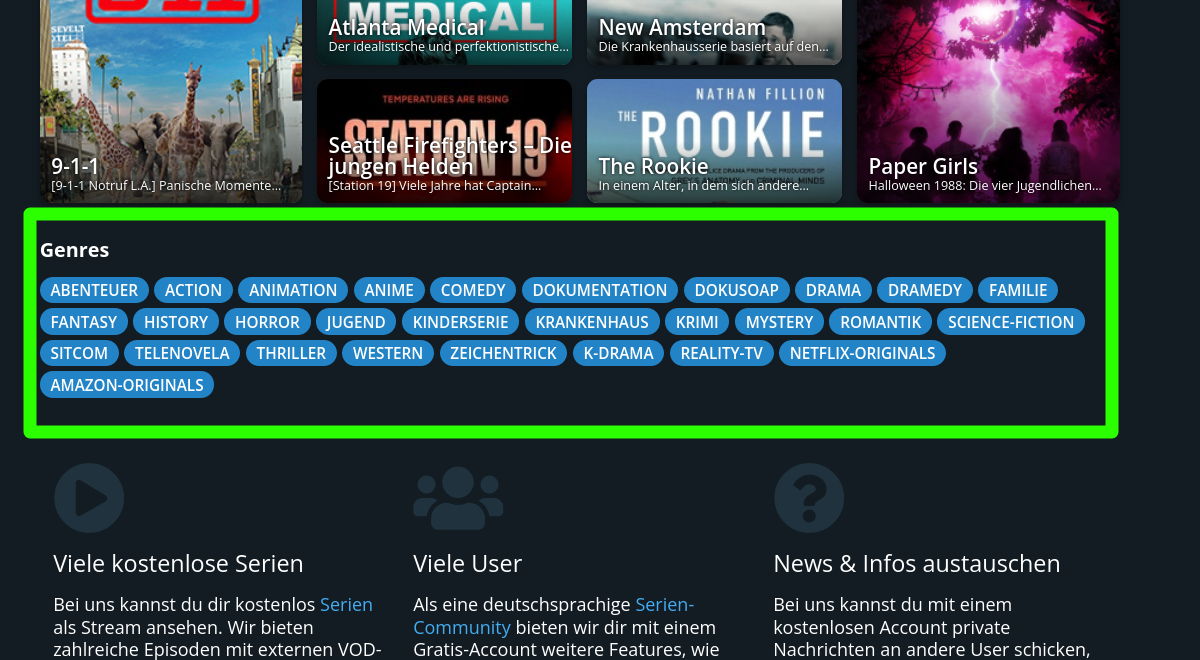
Task: Browse the Anime genre
Action: 389,290
